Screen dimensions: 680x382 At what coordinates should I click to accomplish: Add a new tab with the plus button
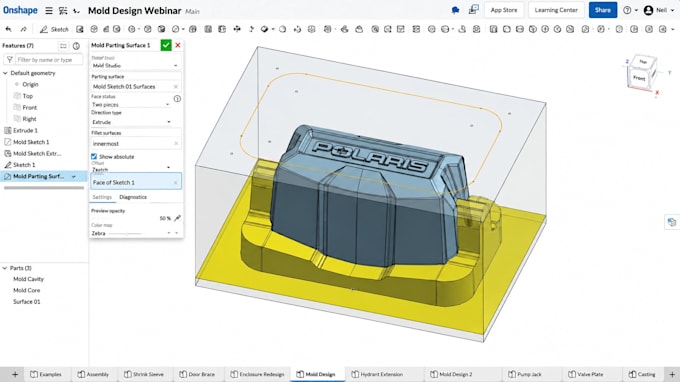pos(15,374)
